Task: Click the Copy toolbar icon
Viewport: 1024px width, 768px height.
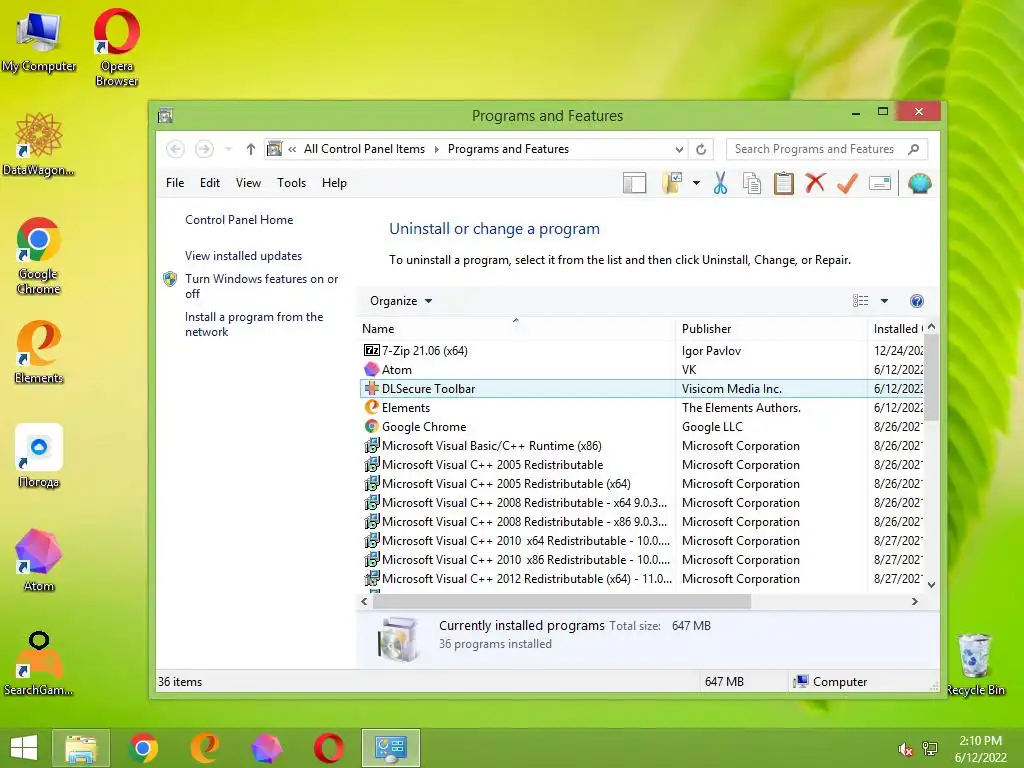Action: 752,184
